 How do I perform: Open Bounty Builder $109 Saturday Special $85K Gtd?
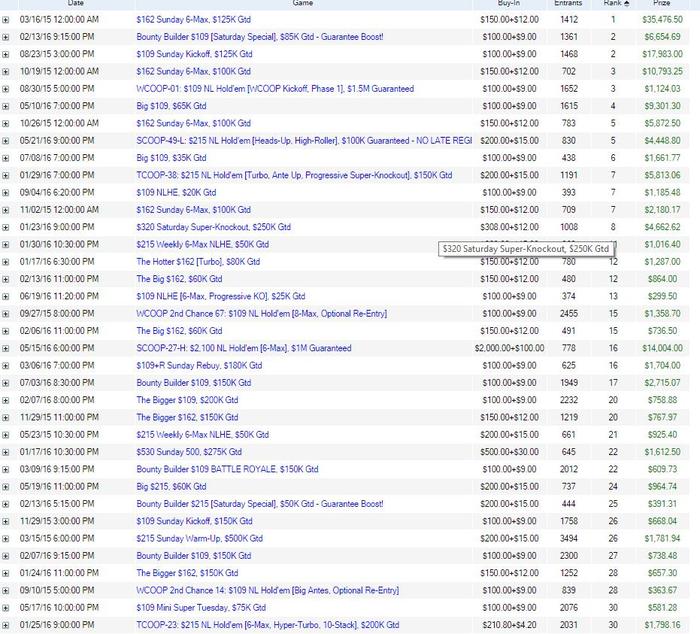260,37
